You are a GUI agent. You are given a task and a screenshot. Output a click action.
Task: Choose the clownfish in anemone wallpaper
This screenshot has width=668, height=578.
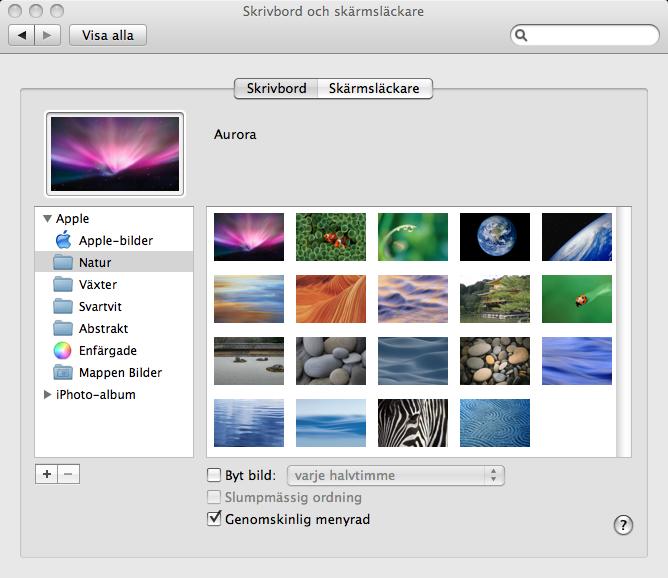click(x=331, y=237)
